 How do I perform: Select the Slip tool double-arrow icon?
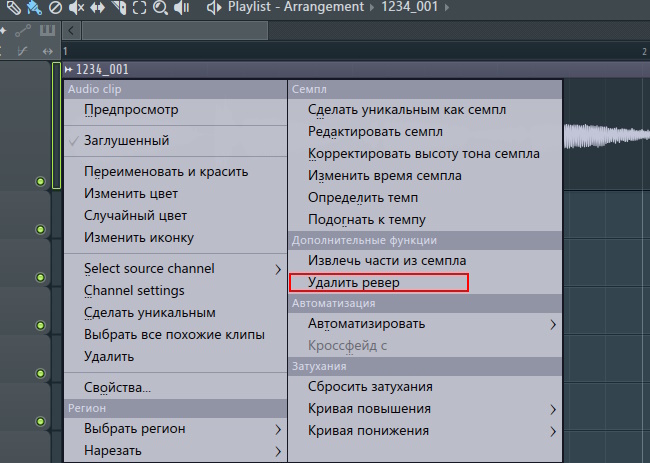(97, 7)
